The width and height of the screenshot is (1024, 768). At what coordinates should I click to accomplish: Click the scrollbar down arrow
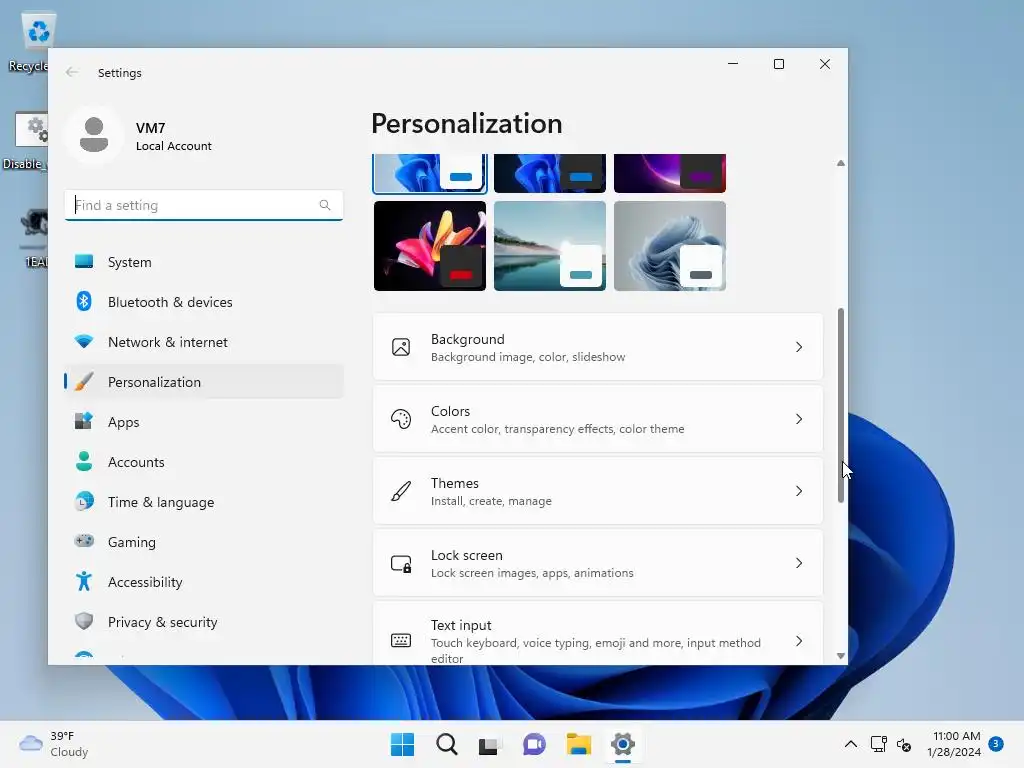[840, 656]
